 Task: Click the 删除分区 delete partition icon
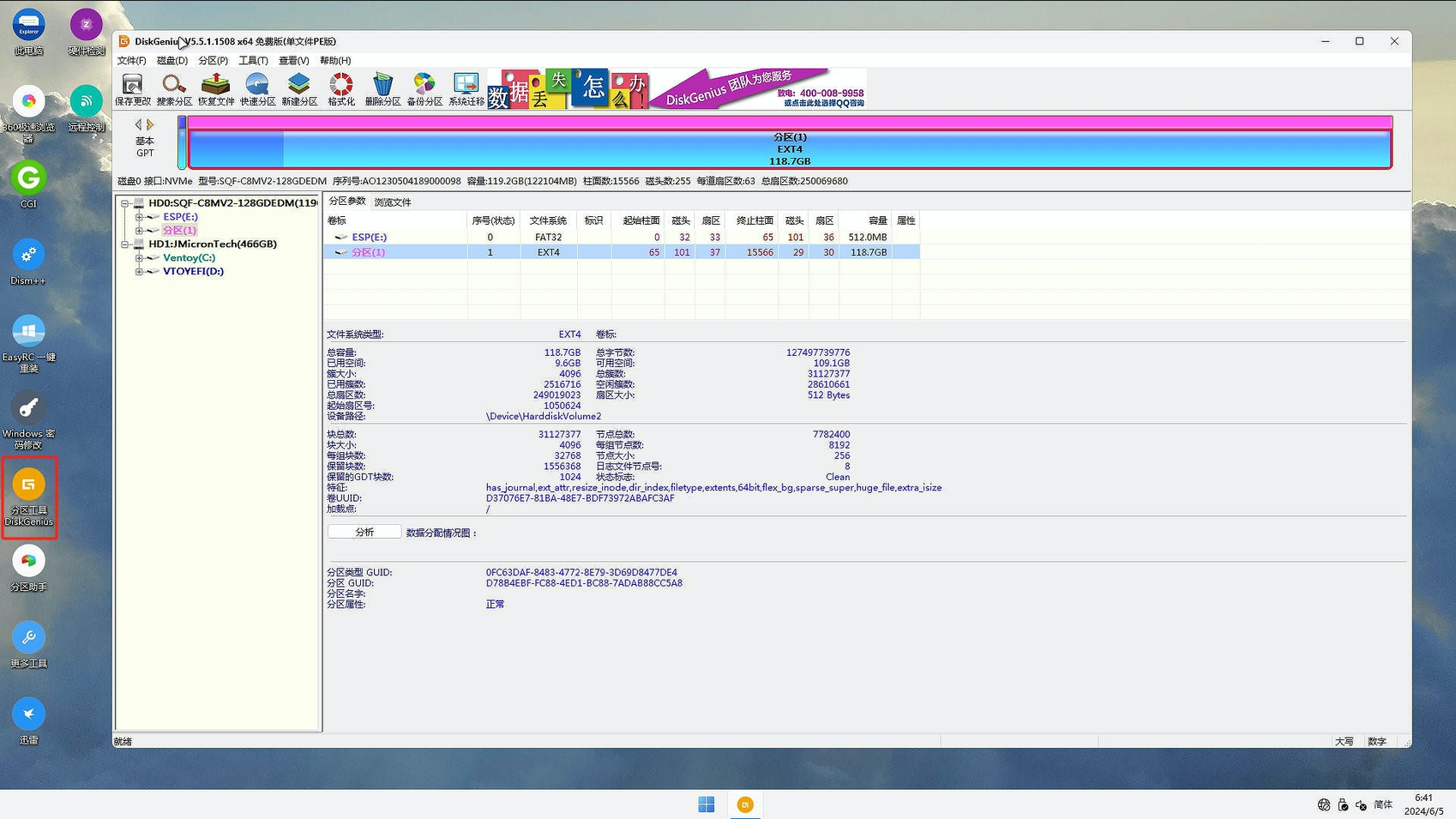coord(382,89)
